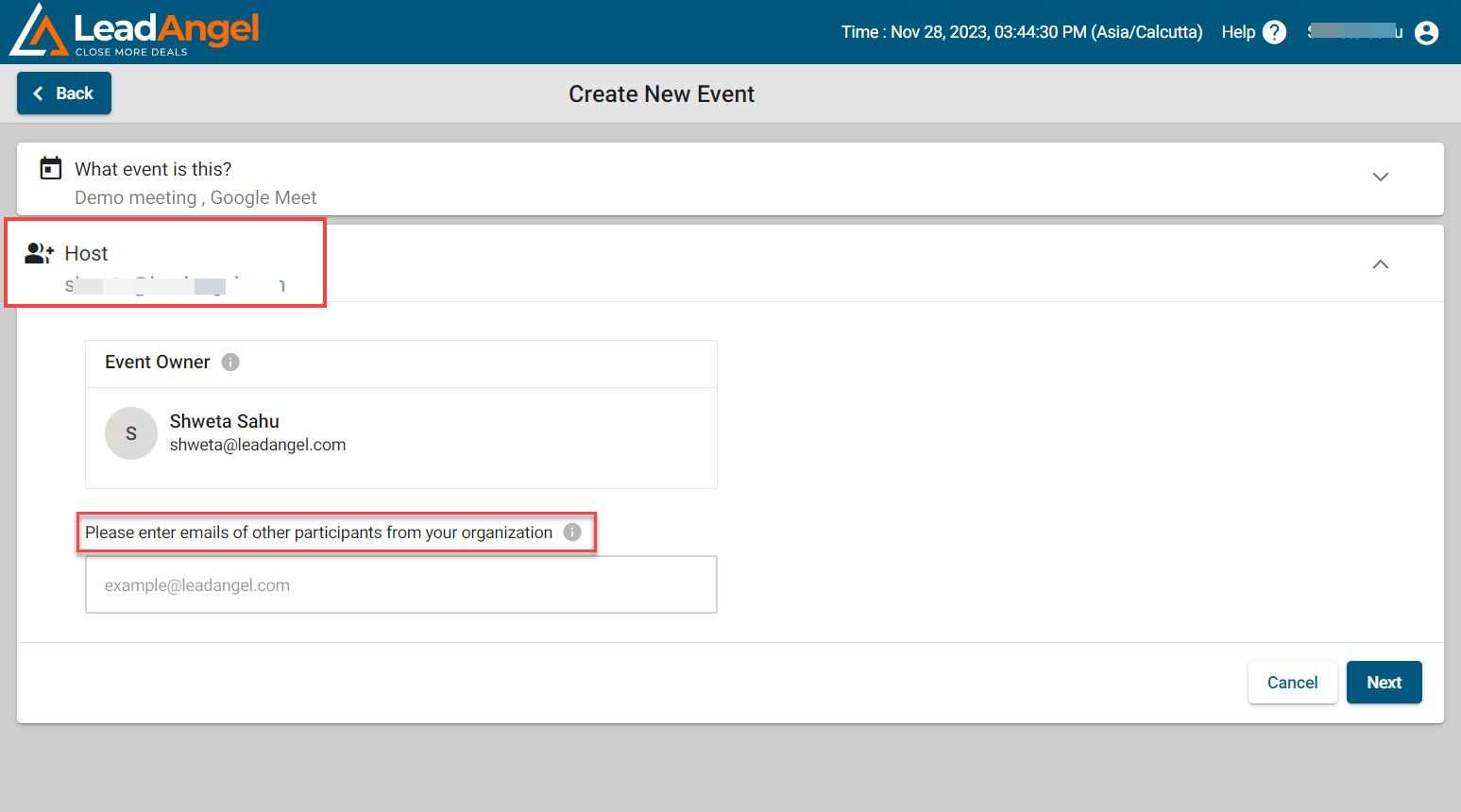Screen dimensions: 1461x812
Task: Click Event Owner label
Action: [x=158, y=363]
